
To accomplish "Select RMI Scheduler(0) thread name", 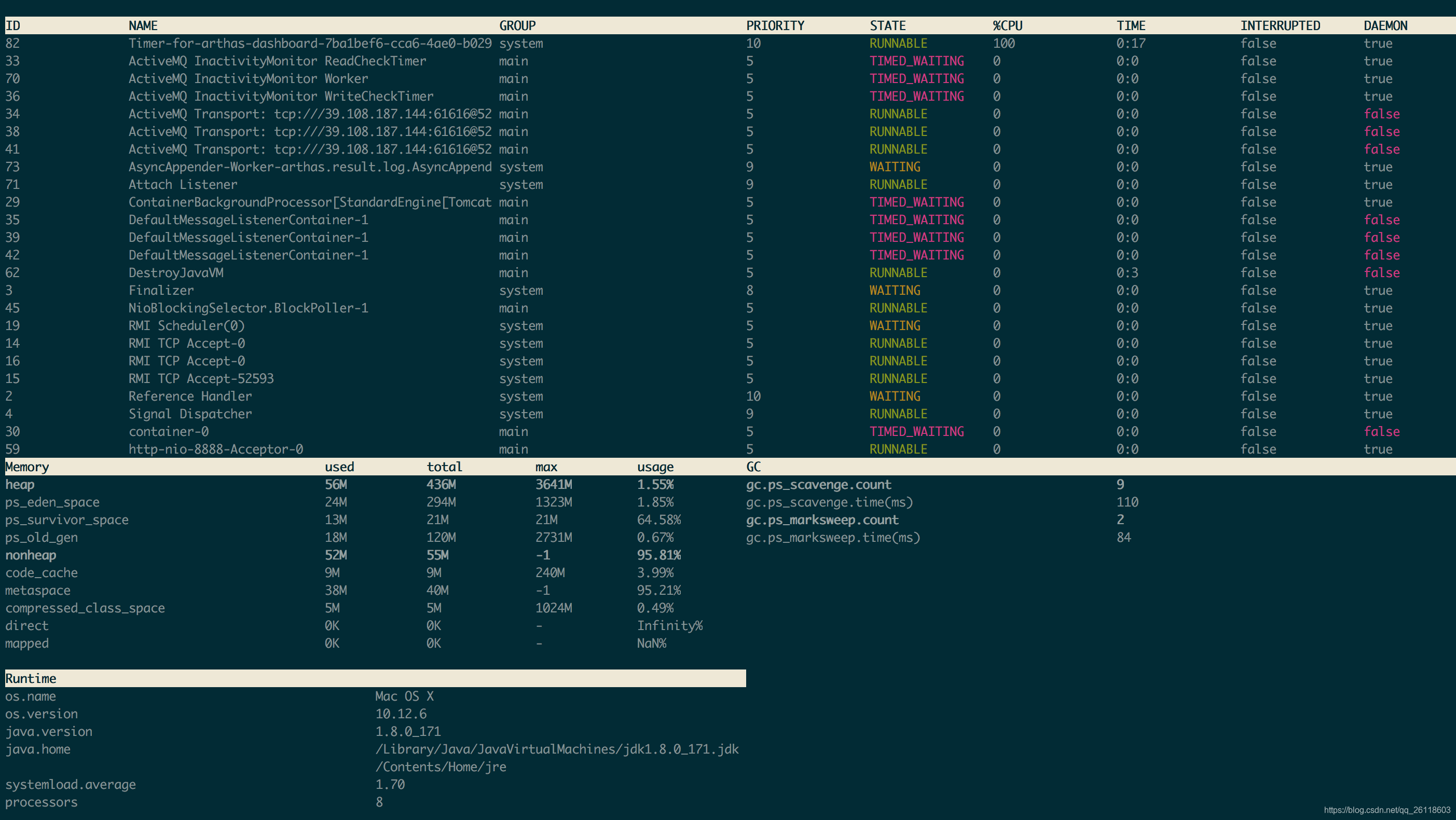I will pos(186,326).
